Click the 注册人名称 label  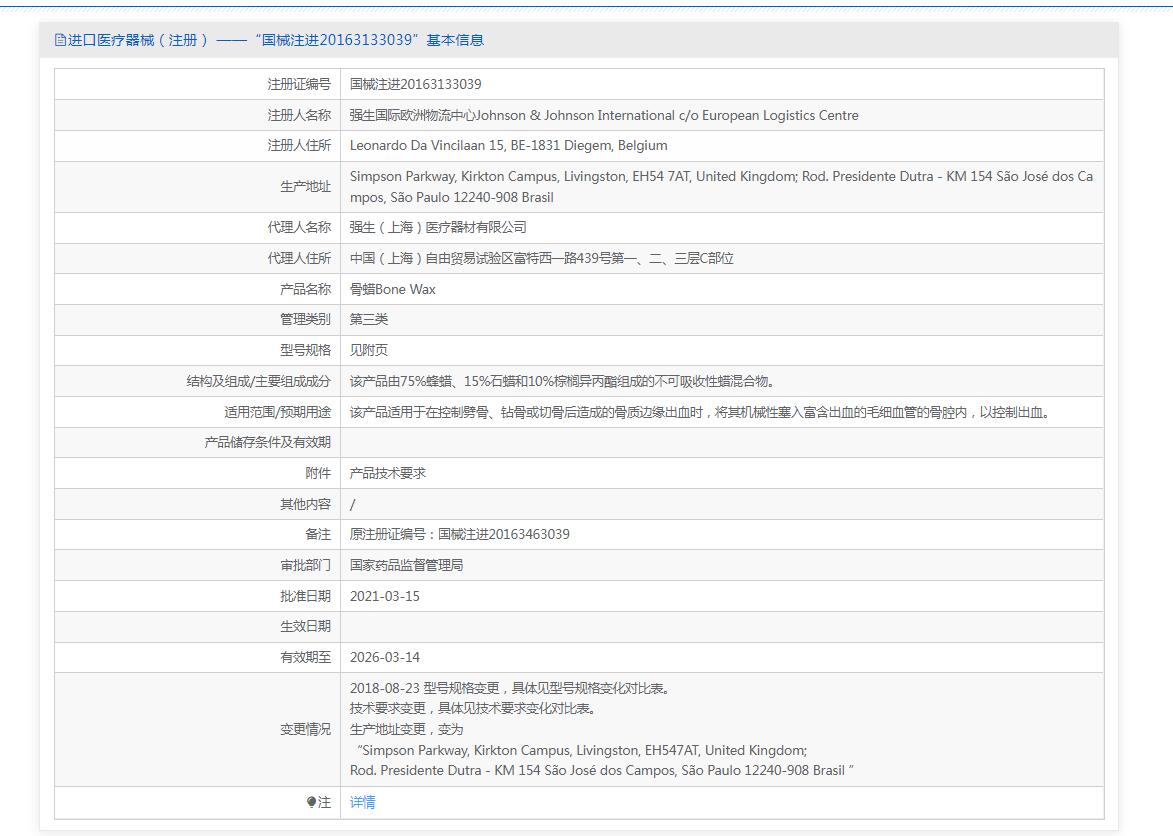pyautogui.click(x=299, y=115)
